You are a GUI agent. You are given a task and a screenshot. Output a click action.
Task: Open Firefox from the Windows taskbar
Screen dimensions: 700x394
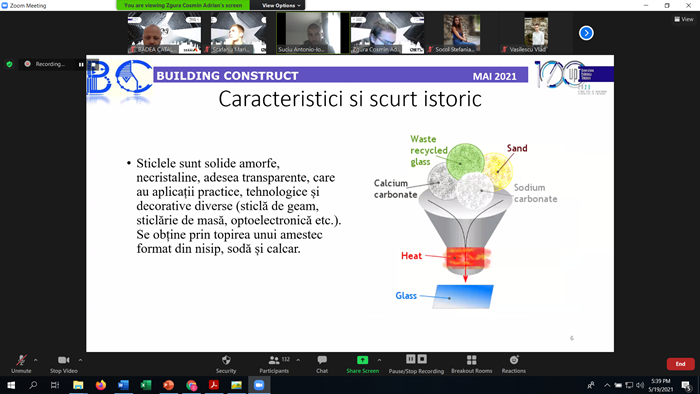(x=101, y=385)
